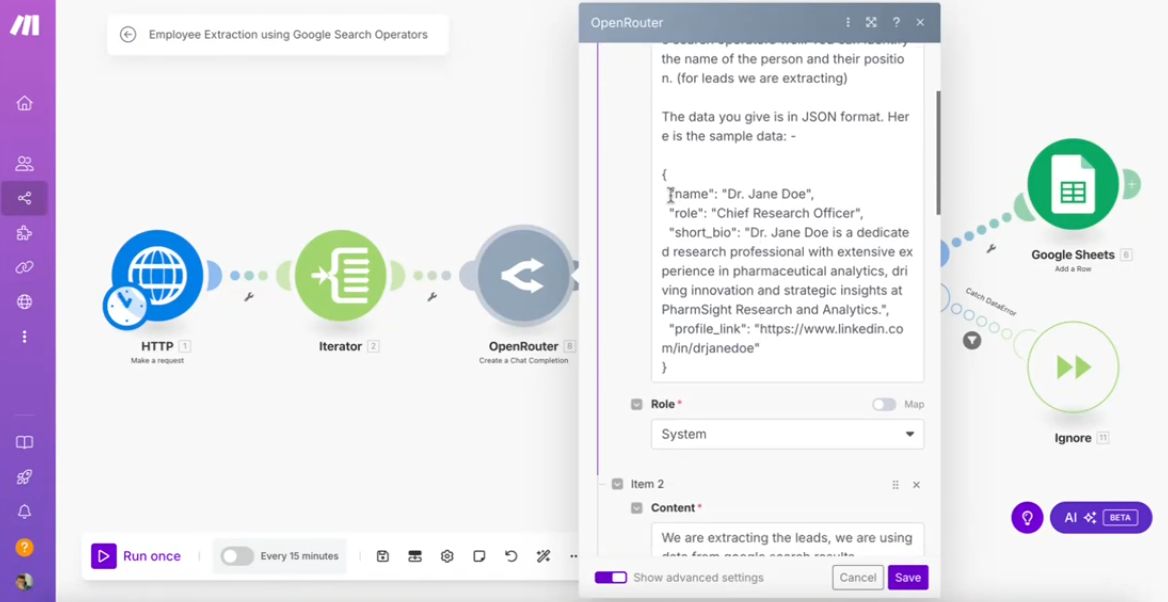Open the wrench between Iterator and OpenRouter

point(431,297)
